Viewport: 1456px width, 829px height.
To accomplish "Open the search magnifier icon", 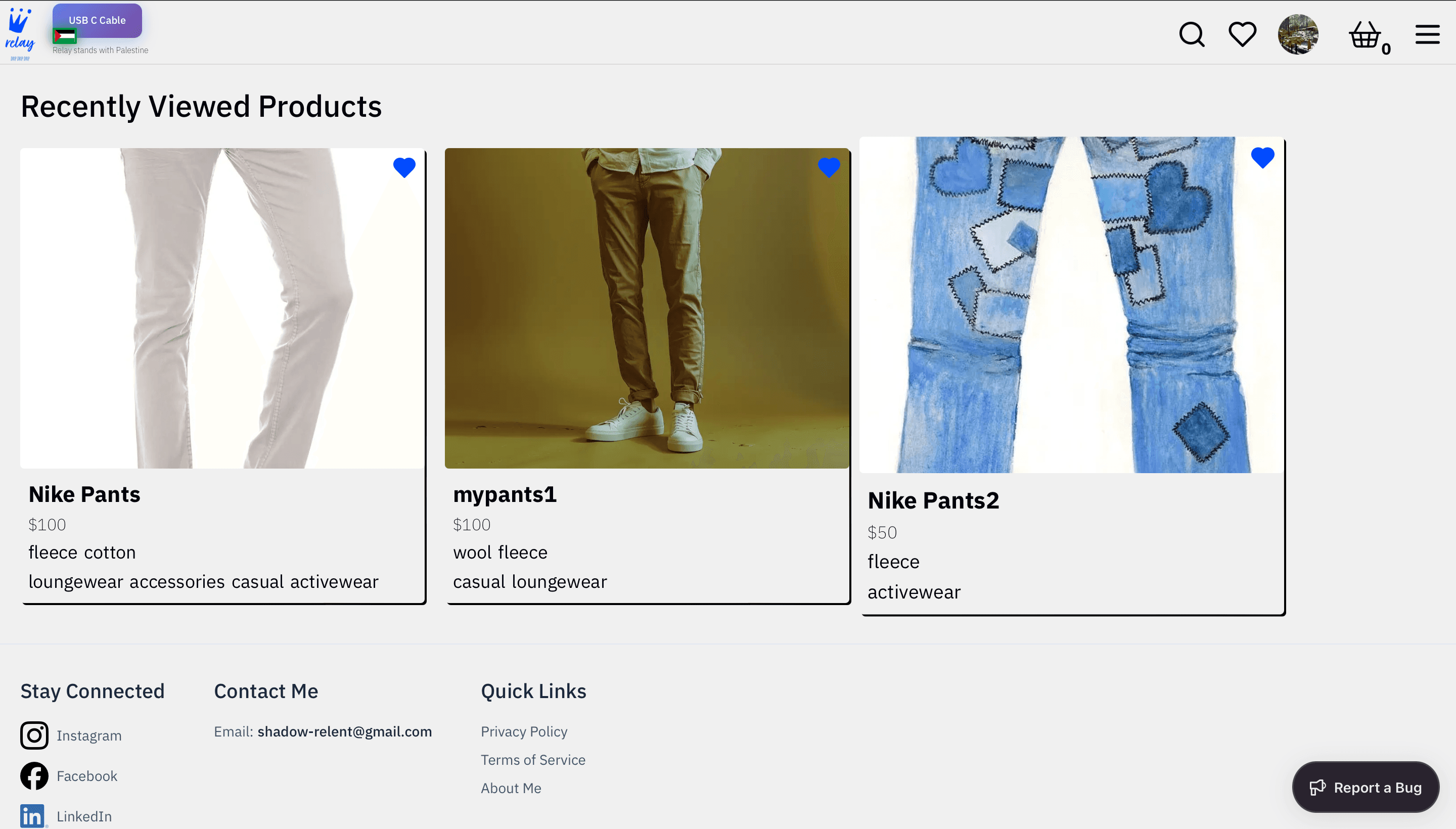I will pos(1191,34).
